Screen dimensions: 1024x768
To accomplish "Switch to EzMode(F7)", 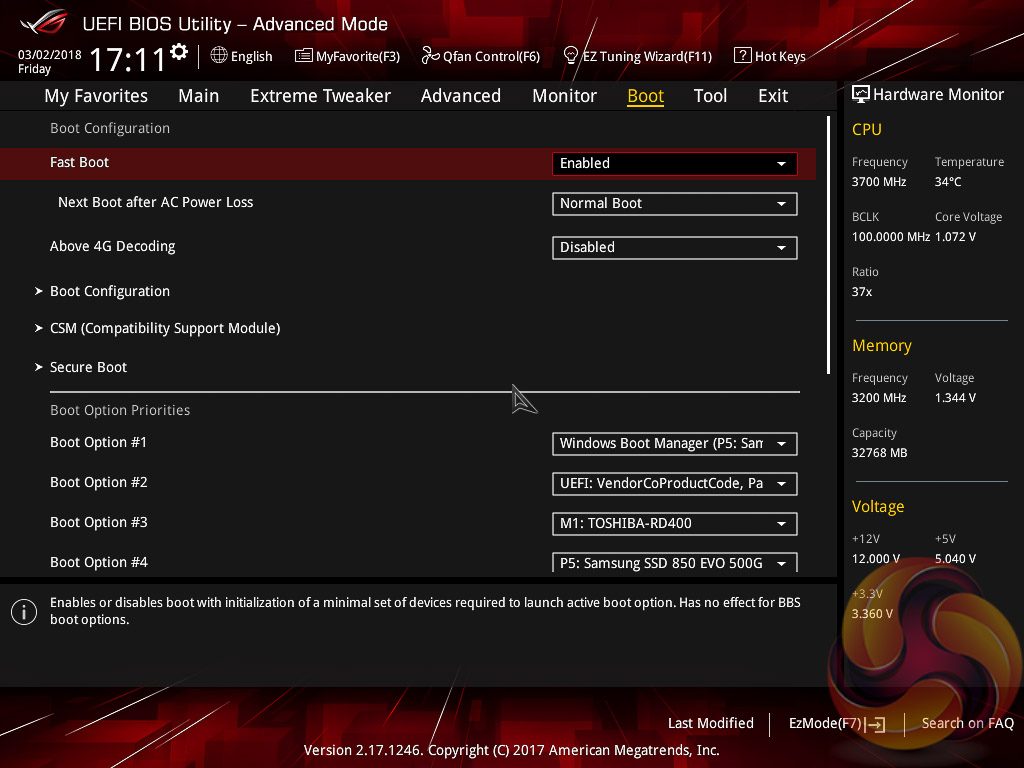I will click(x=836, y=723).
